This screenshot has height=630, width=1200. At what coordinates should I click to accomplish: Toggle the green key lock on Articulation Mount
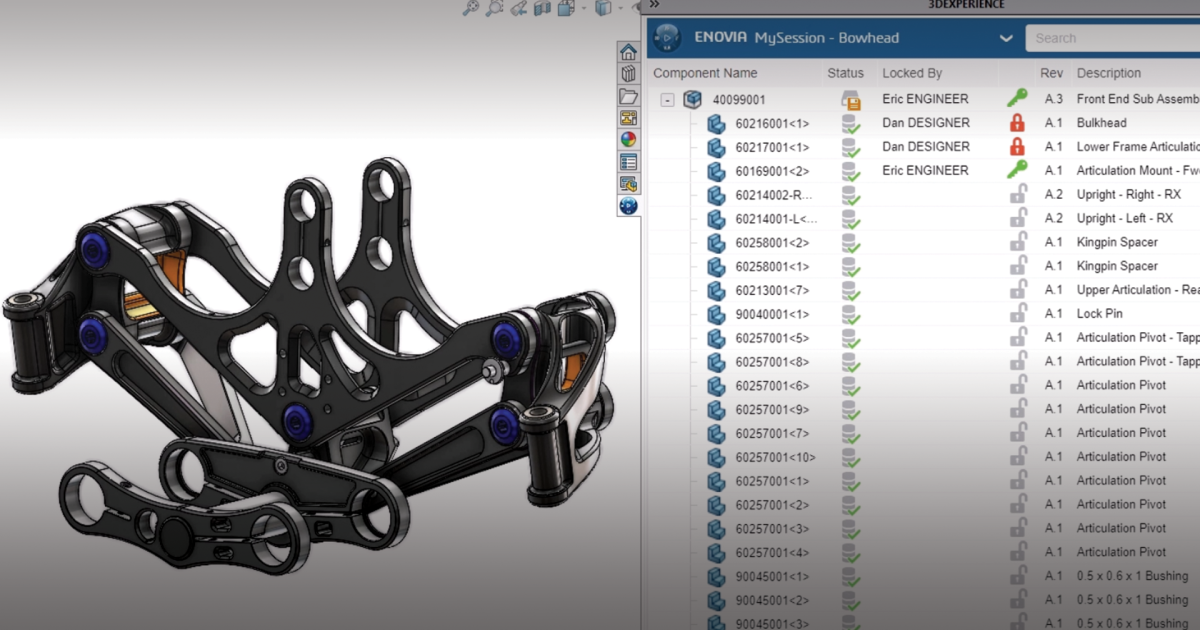tap(1017, 170)
